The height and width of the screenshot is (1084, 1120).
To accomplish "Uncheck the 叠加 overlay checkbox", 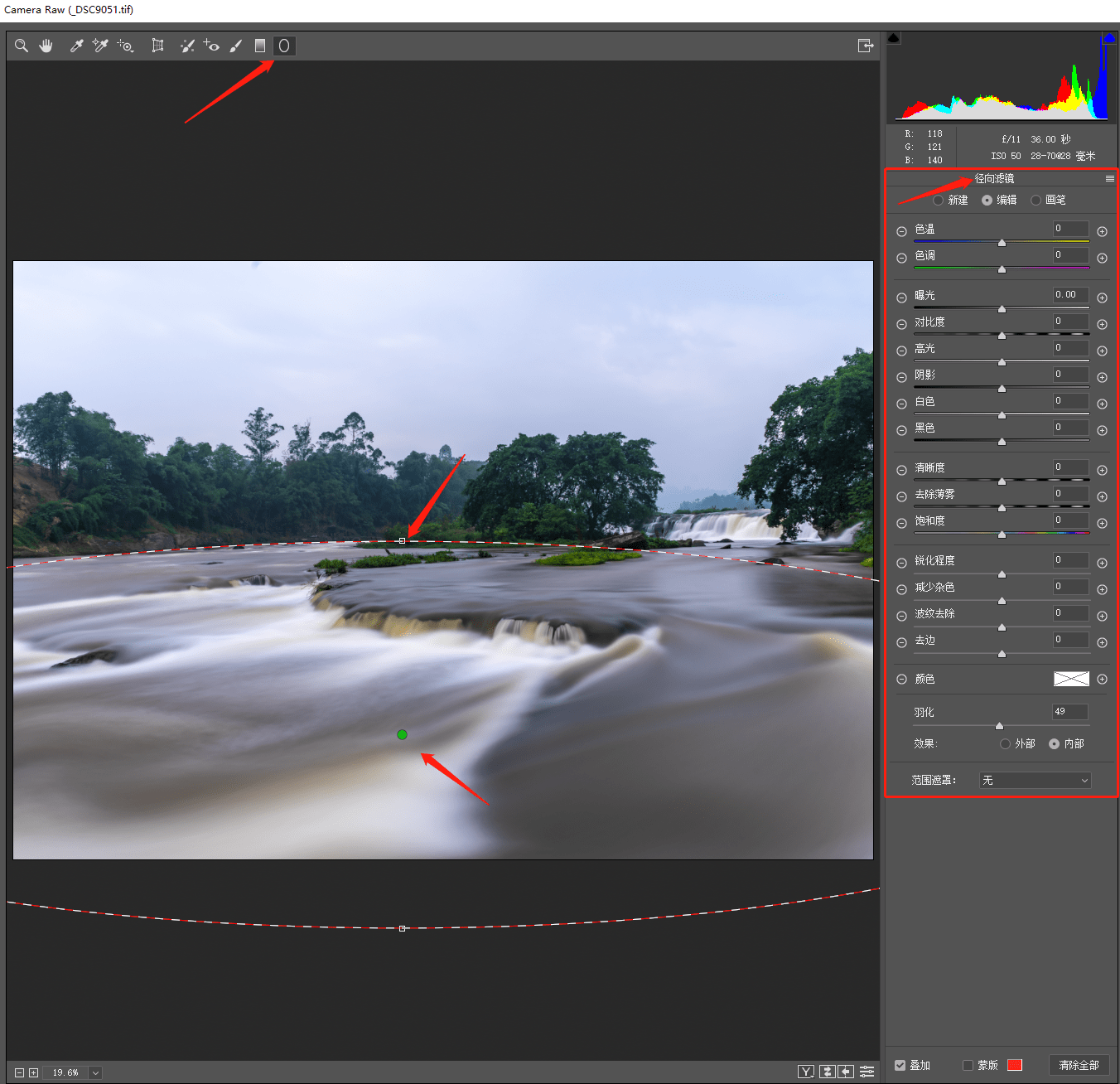I will click(x=900, y=1065).
